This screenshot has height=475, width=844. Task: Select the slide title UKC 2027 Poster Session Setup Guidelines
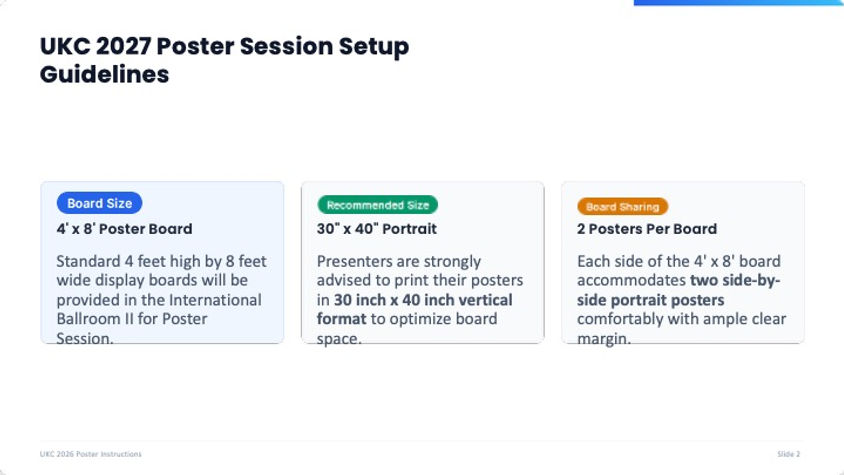point(224,60)
